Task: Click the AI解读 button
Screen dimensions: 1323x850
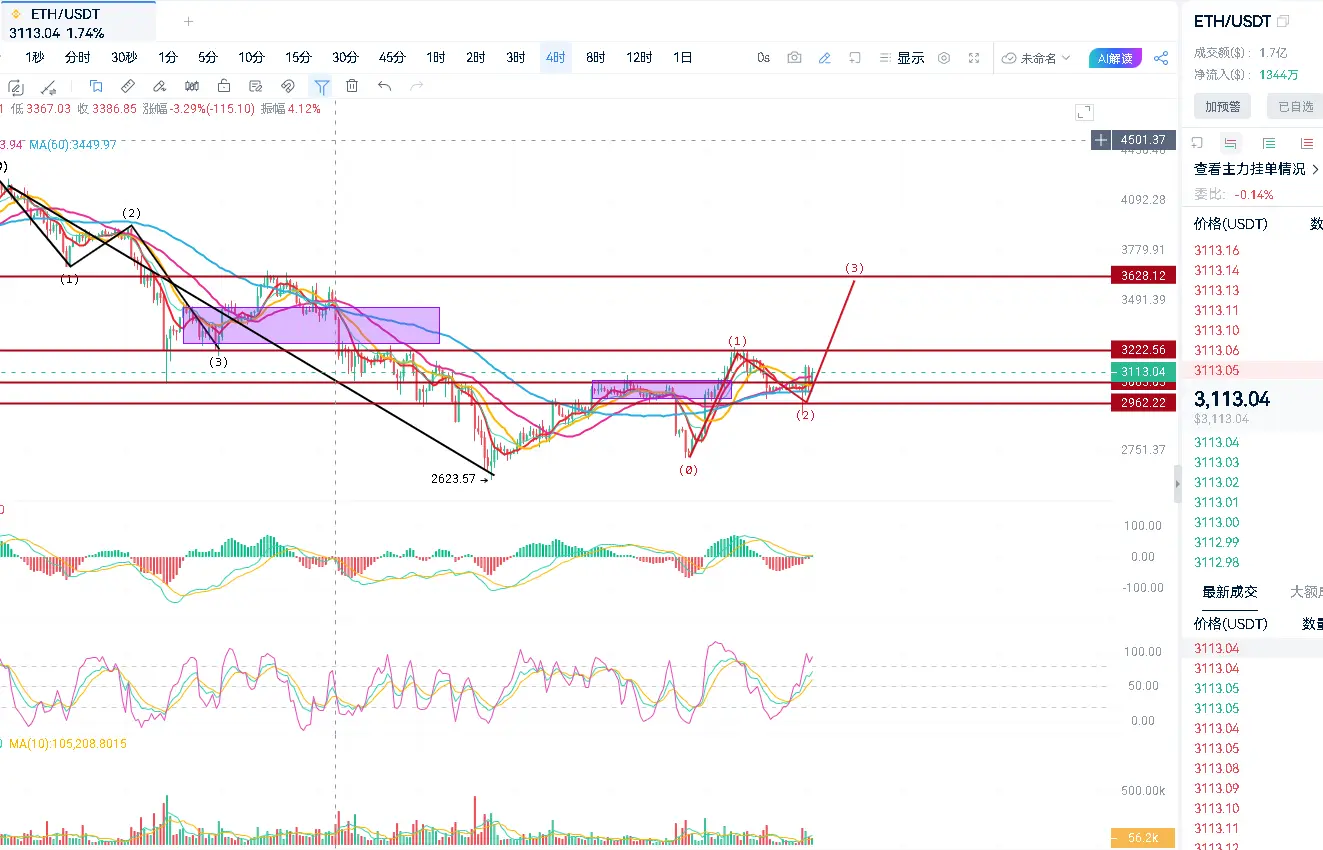Action: (1115, 58)
